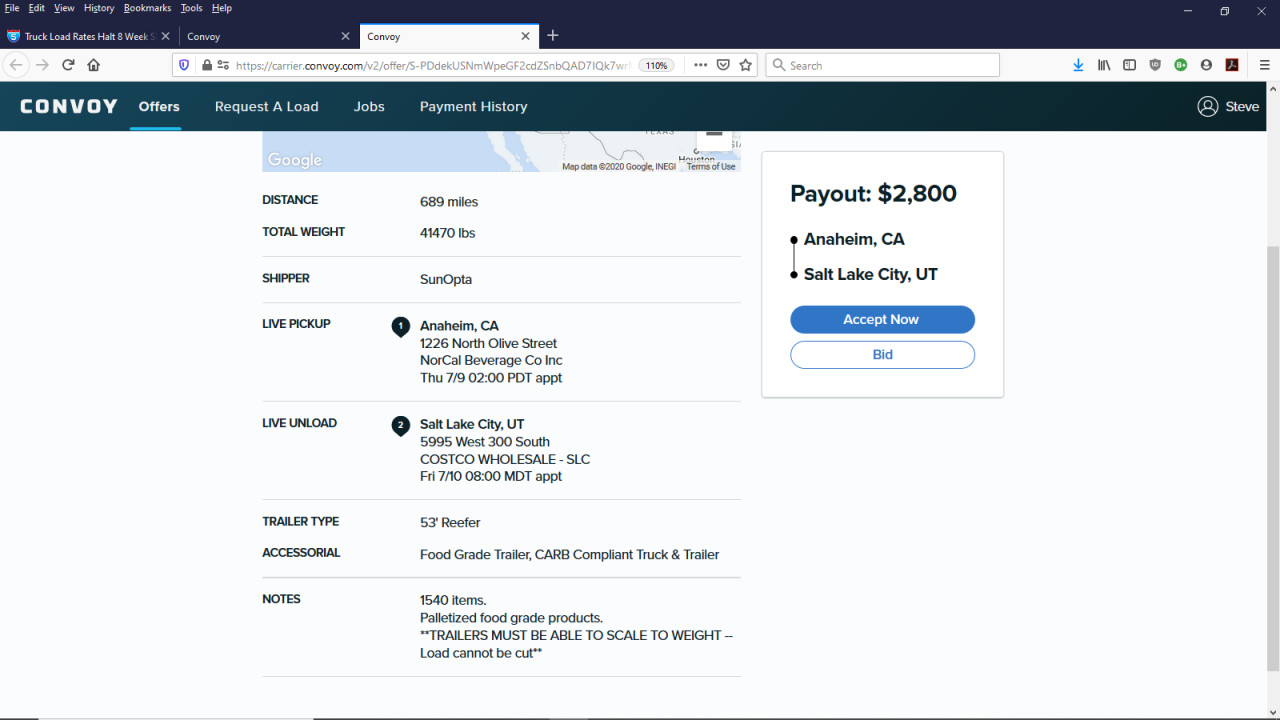The height and width of the screenshot is (720, 1280).
Task: Close the Truck Load Rates tab
Action: pyautogui.click(x=165, y=36)
